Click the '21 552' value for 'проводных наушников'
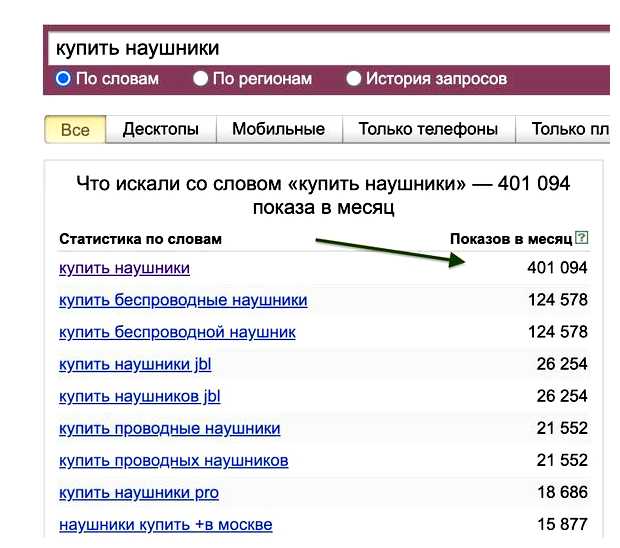Image resolution: width=620 pixels, height=548 pixels. point(562,460)
